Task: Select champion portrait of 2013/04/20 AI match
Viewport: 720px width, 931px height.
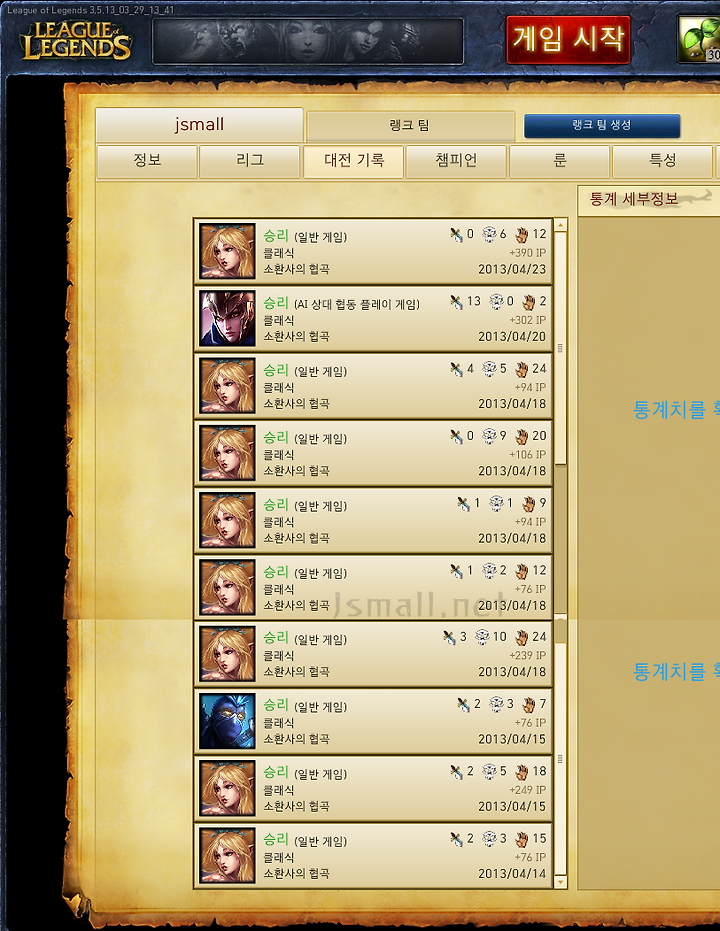Action: [227, 318]
